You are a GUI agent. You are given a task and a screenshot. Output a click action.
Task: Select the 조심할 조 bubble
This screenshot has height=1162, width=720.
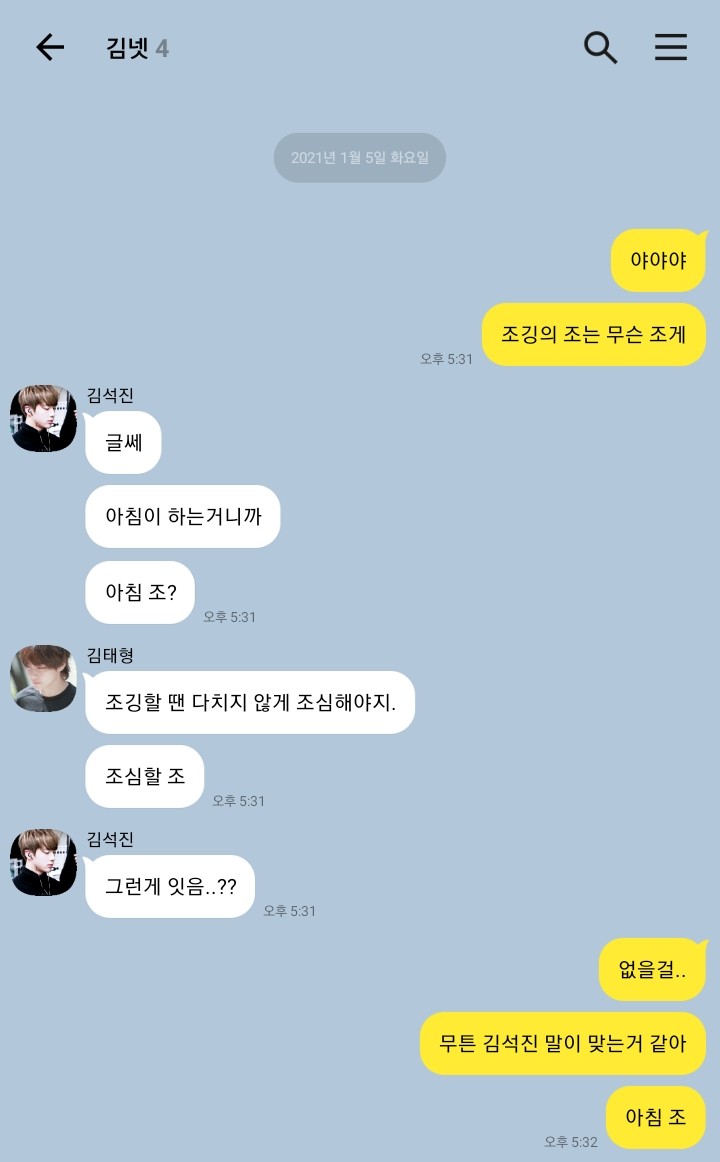tap(144, 777)
